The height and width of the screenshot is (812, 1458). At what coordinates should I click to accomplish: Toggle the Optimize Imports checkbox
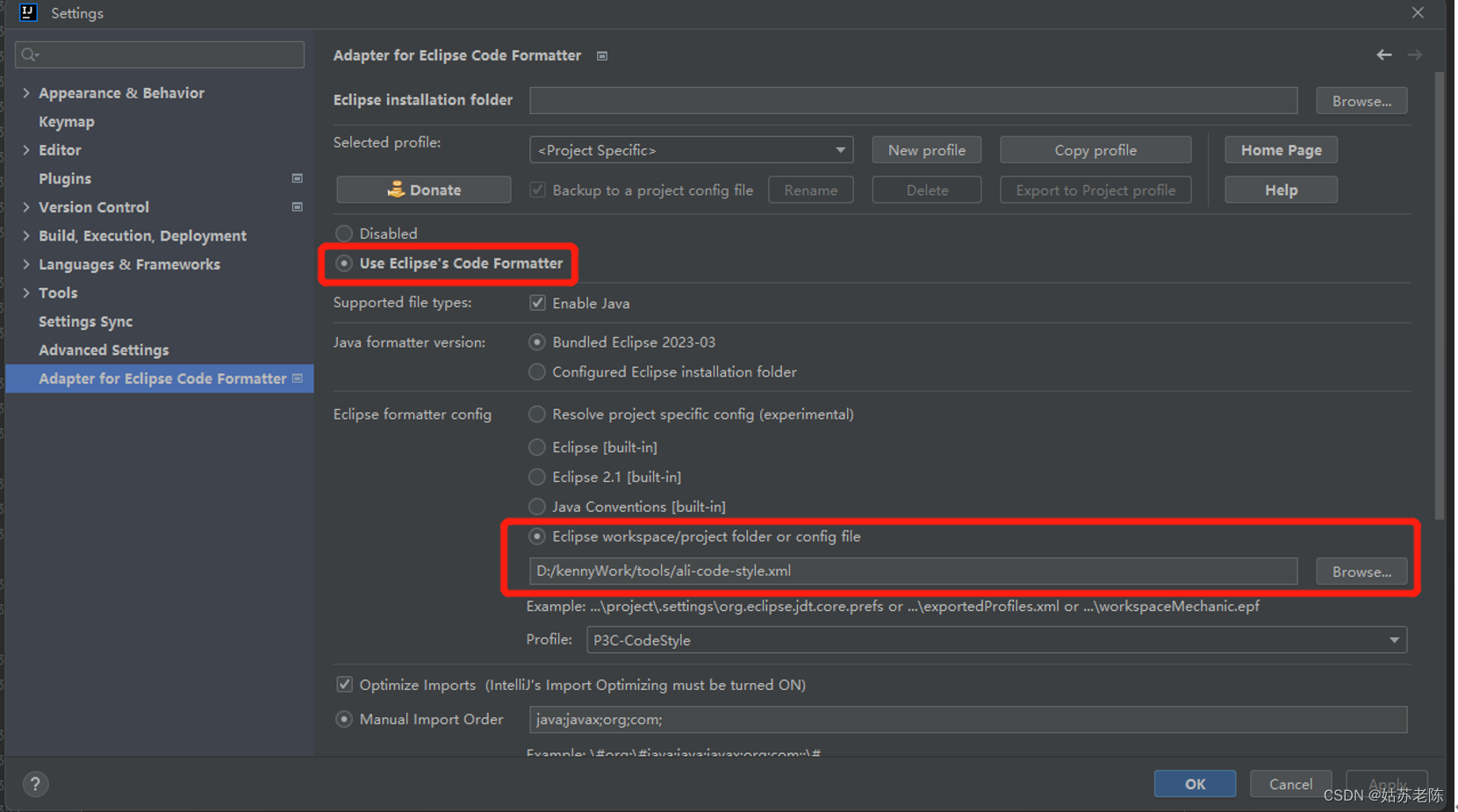(345, 685)
